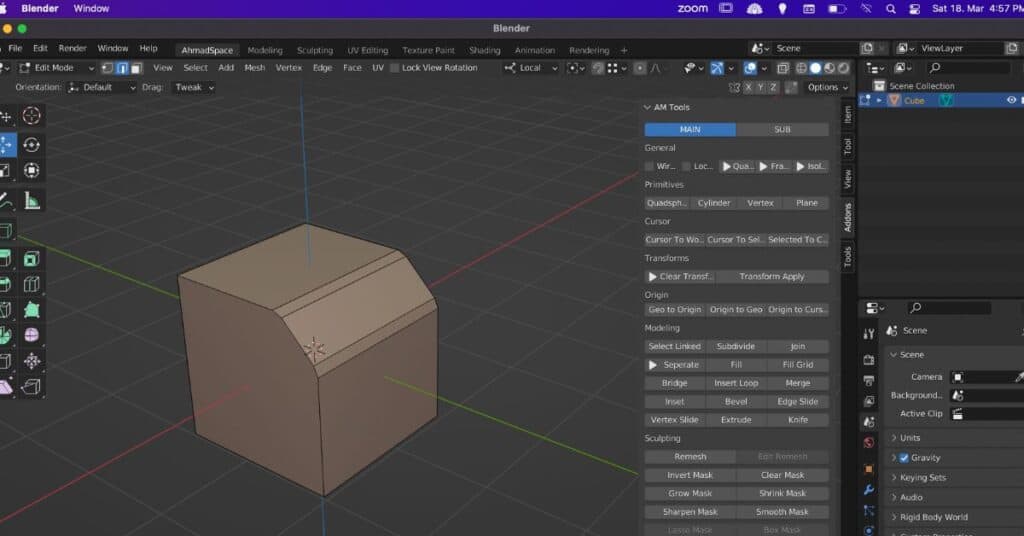The width and height of the screenshot is (1024, 536).
Task: Select the Transform tool
Action: pyautogui.click(x=31, y=170)
